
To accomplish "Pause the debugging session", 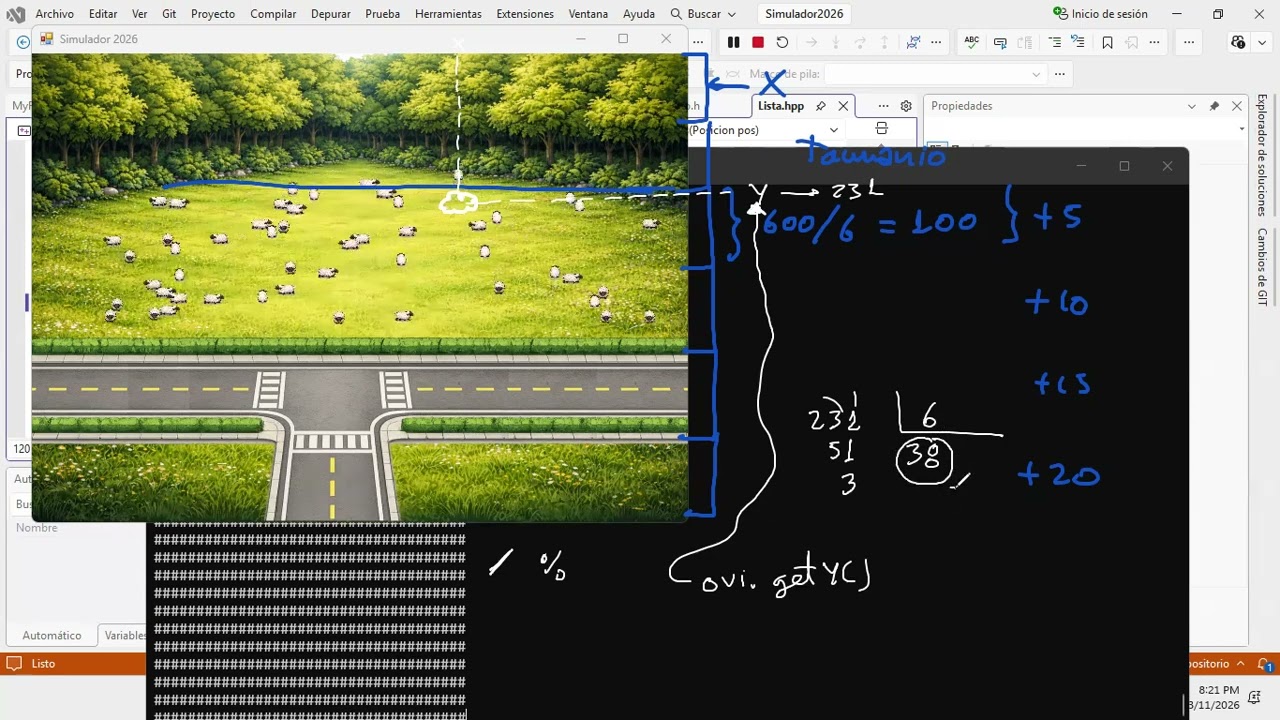I will coord(733,42).
